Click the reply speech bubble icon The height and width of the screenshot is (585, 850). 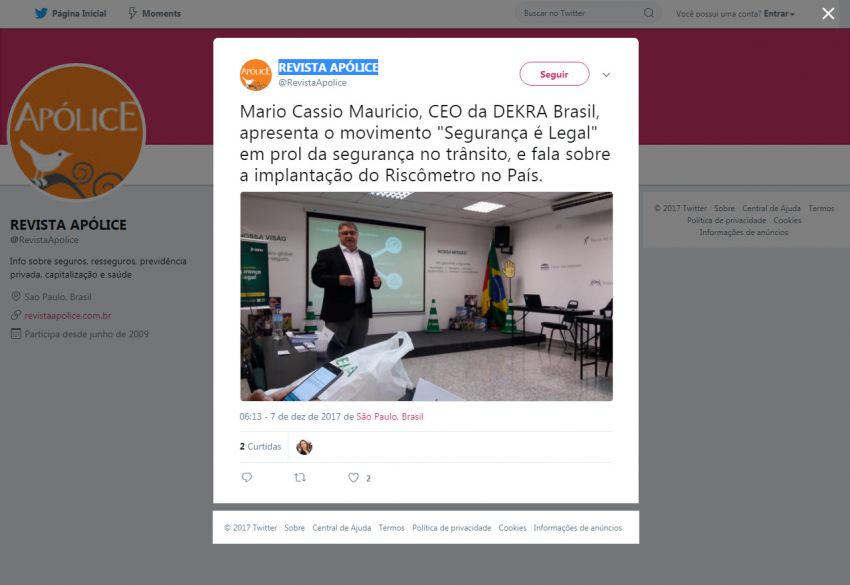coord(247,477)
